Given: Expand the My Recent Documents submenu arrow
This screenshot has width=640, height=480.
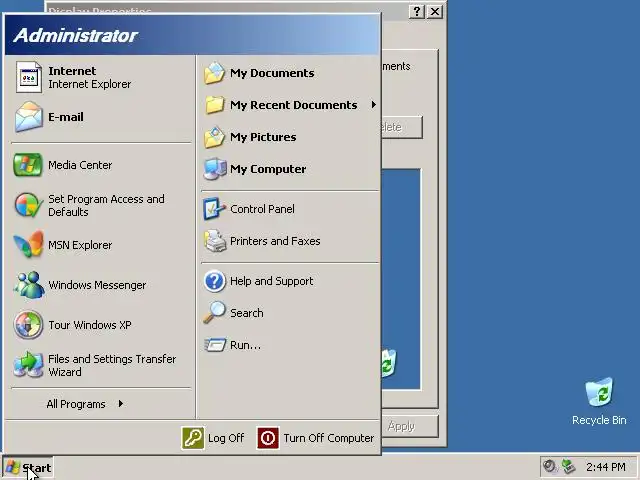Looking at the screenshot, I should (373, 105).
